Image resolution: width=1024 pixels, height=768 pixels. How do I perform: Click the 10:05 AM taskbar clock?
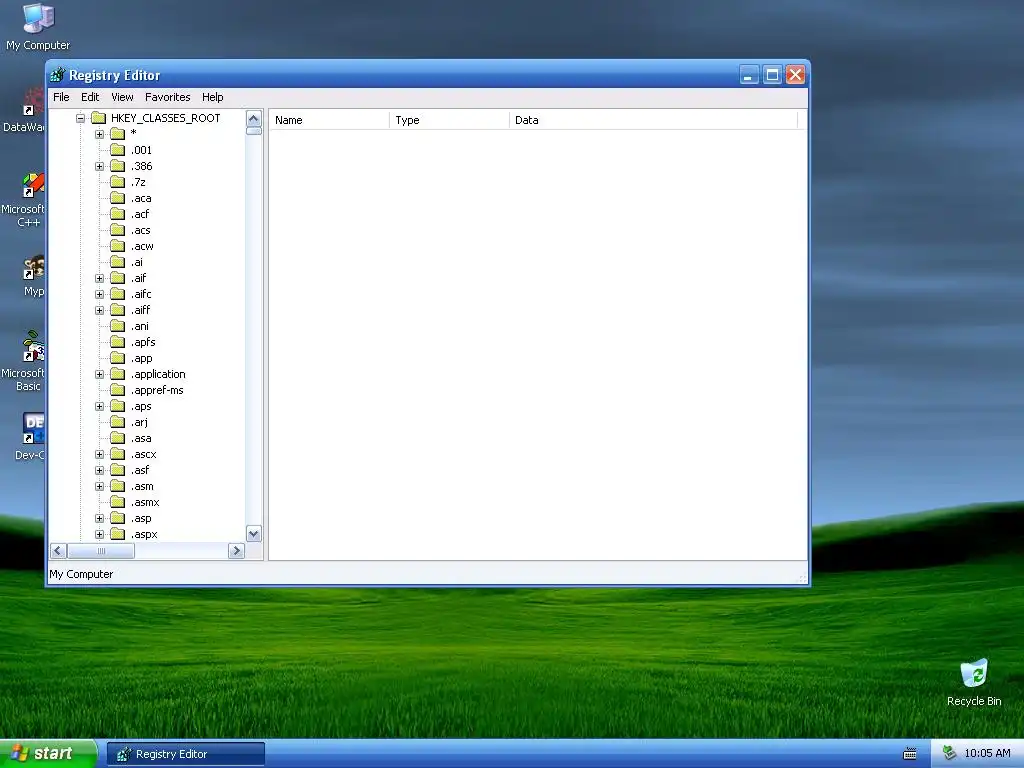tap(987, 754)
